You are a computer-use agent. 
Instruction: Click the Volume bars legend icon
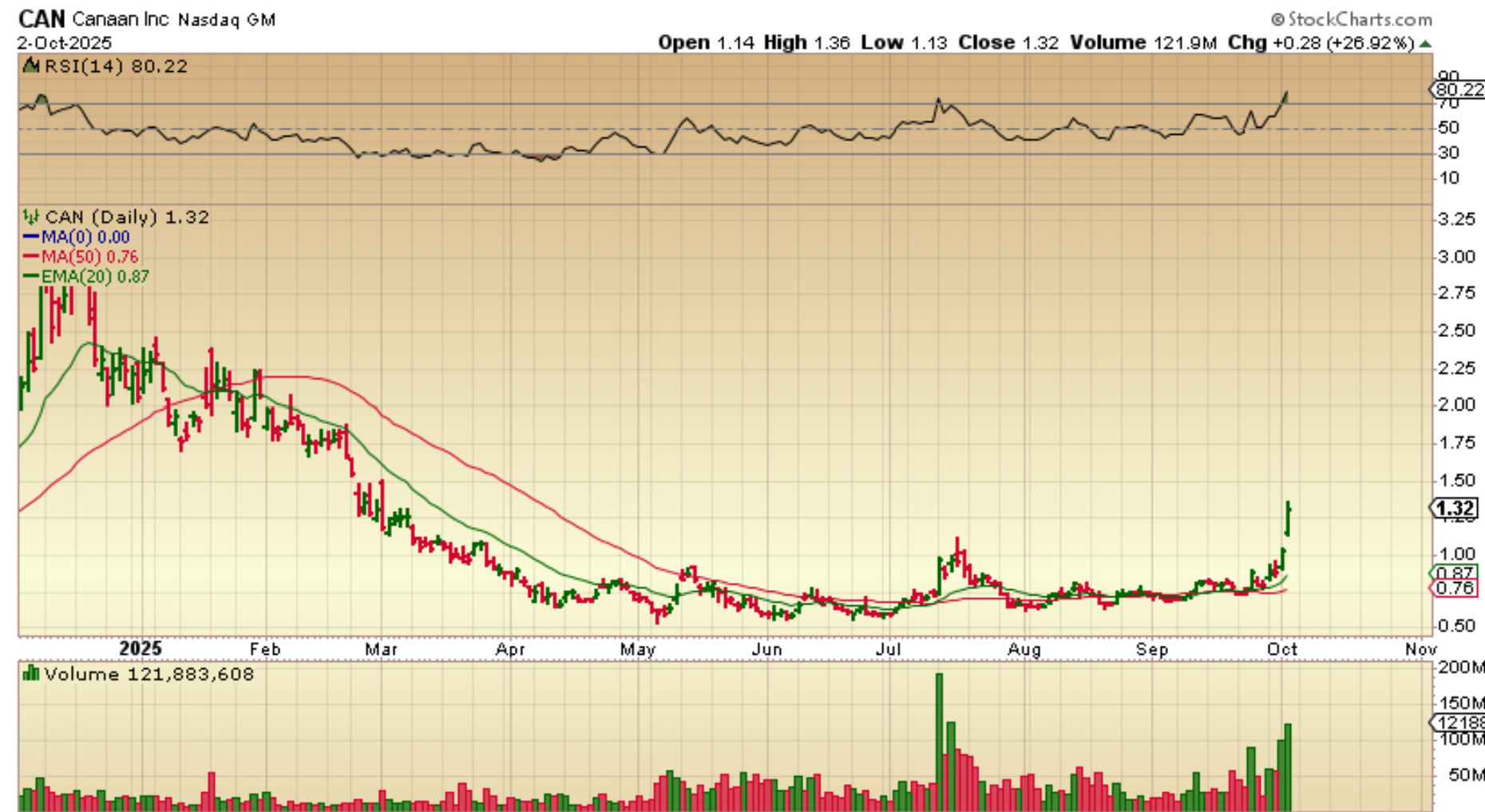pyautogui.click(x=31, y=674)
